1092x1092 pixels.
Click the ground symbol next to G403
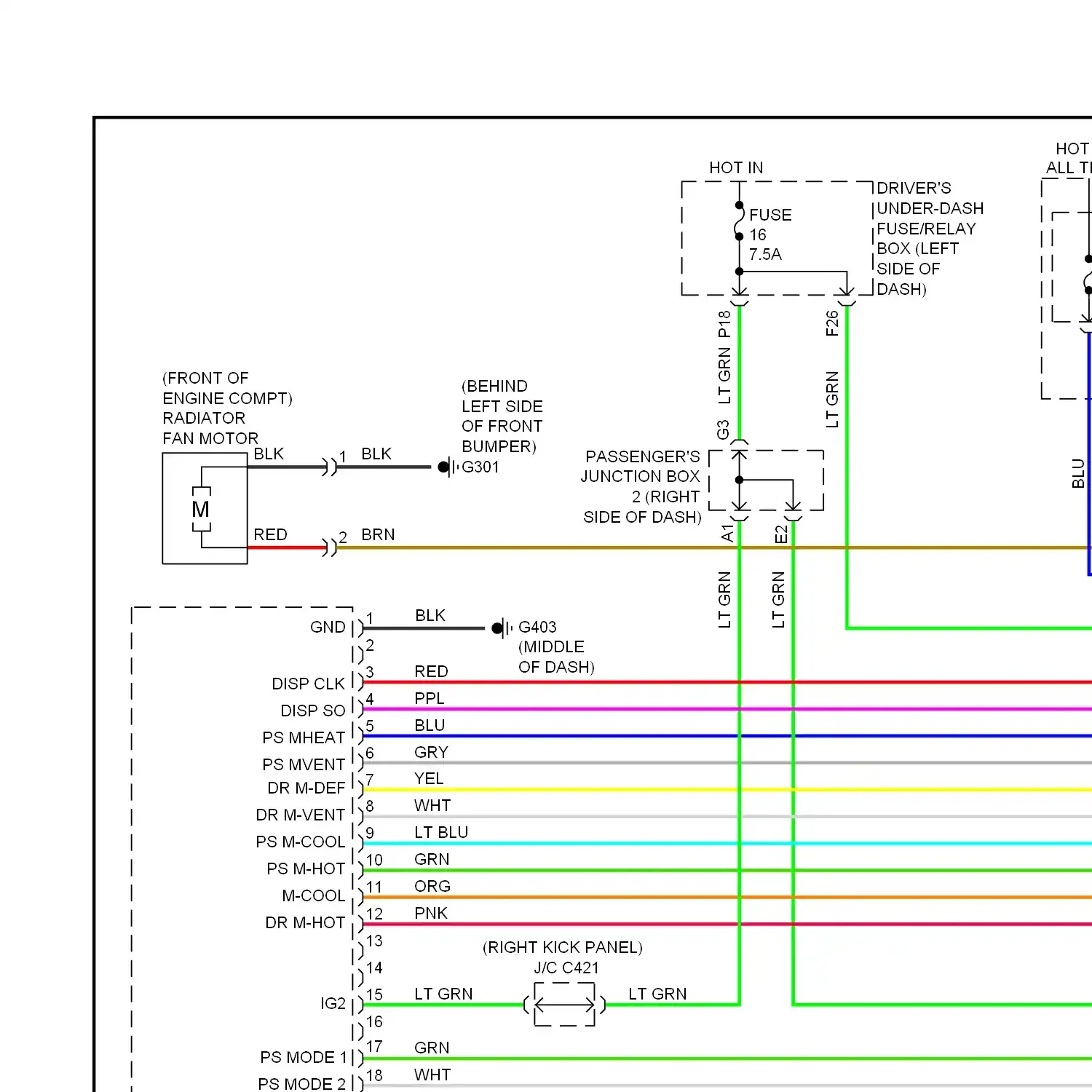(502, 628)
